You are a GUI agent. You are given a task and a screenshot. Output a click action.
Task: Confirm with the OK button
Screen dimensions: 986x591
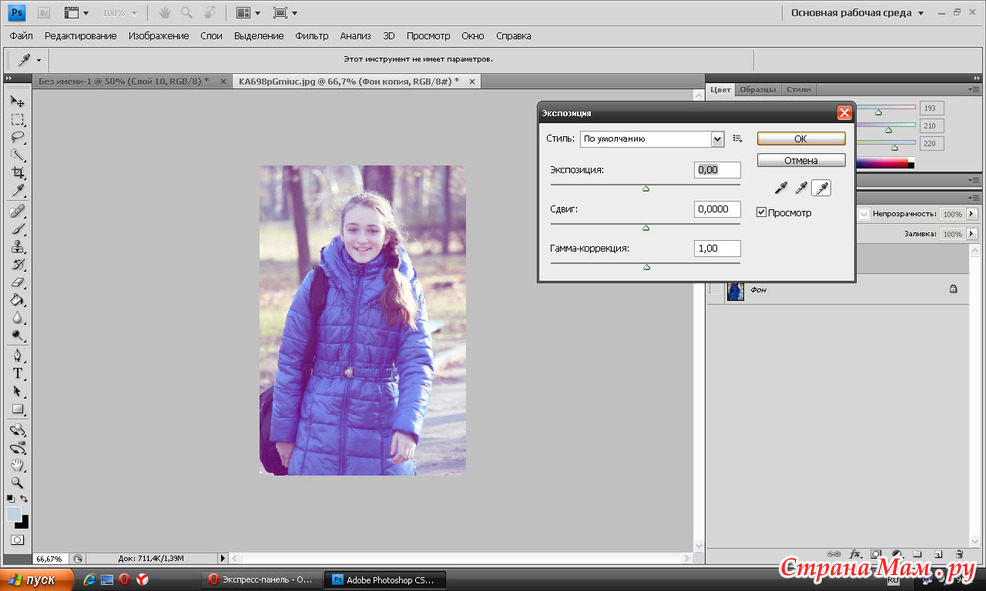(800, 139)
